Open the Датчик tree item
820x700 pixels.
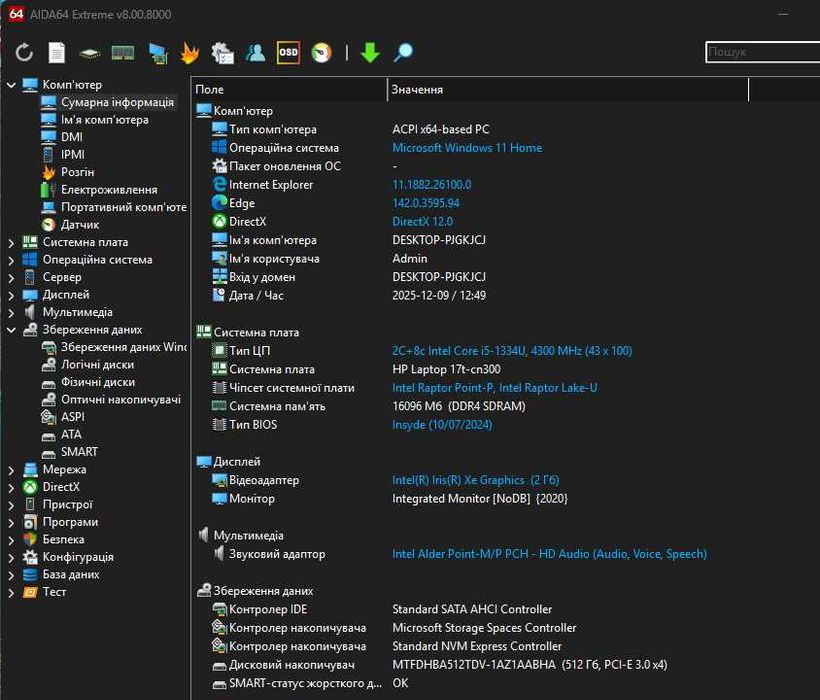click(79, 225)
